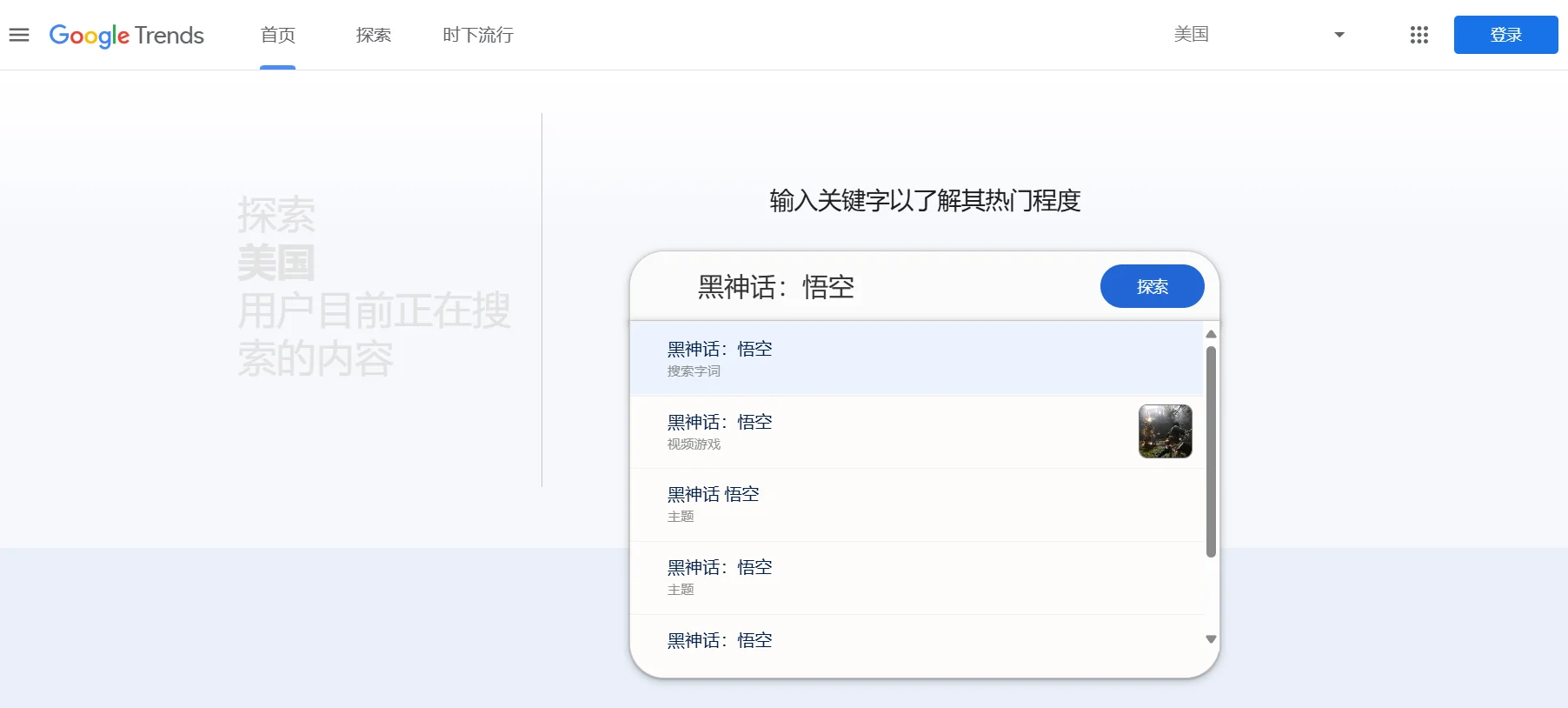This screenshot has height=708, width=1568.
Task: Select the 黑神话：悟空 视频游戏 suggestion
Action: click(917, 431)
